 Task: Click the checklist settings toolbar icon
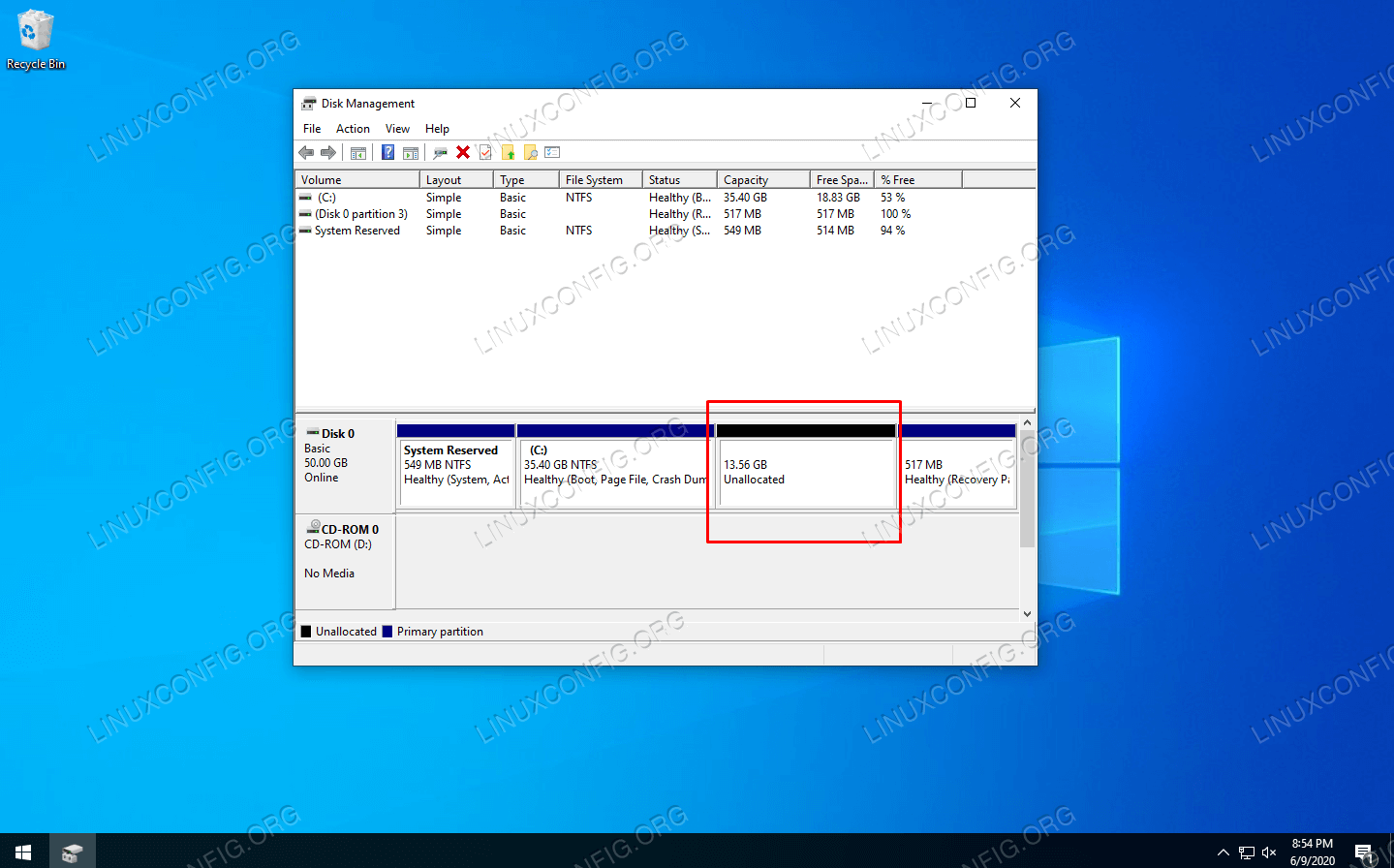[553, 152]
